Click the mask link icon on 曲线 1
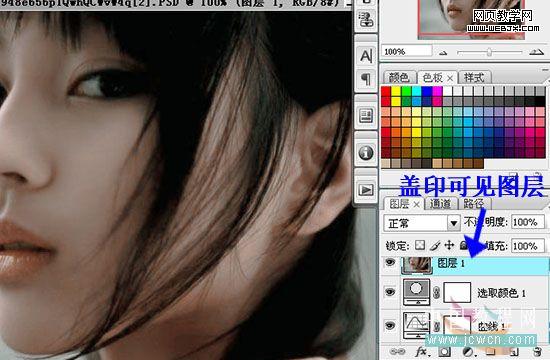This screenshot has height=360, width=550. coord(437,327)
